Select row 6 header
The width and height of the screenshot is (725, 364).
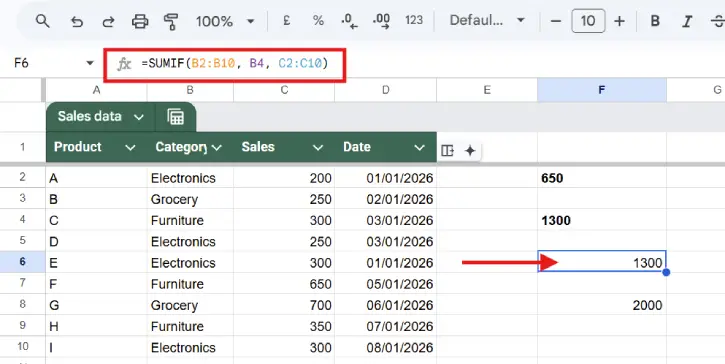pyautogui.click(x=23, y=262)
